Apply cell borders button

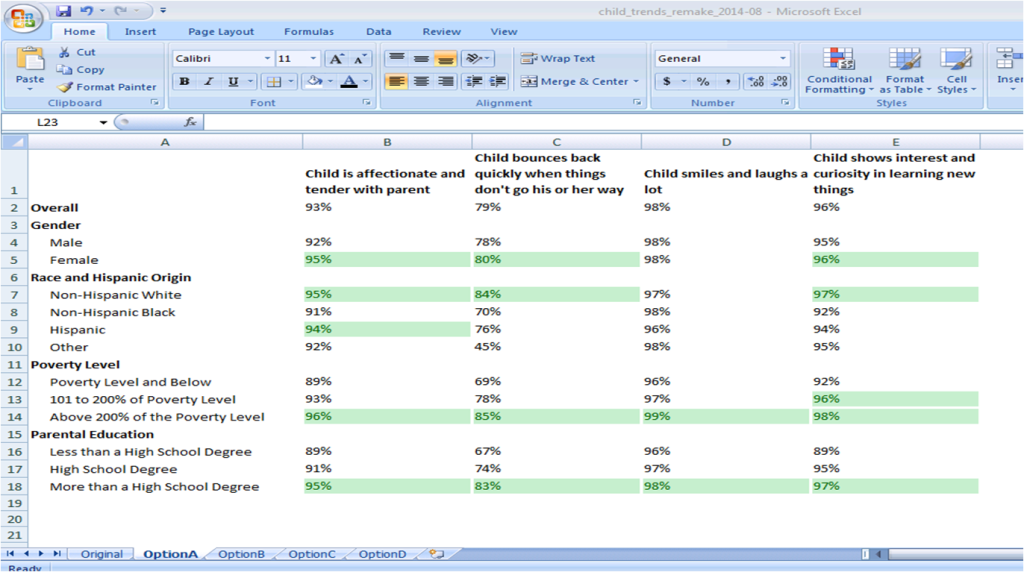tap(274, 82)
